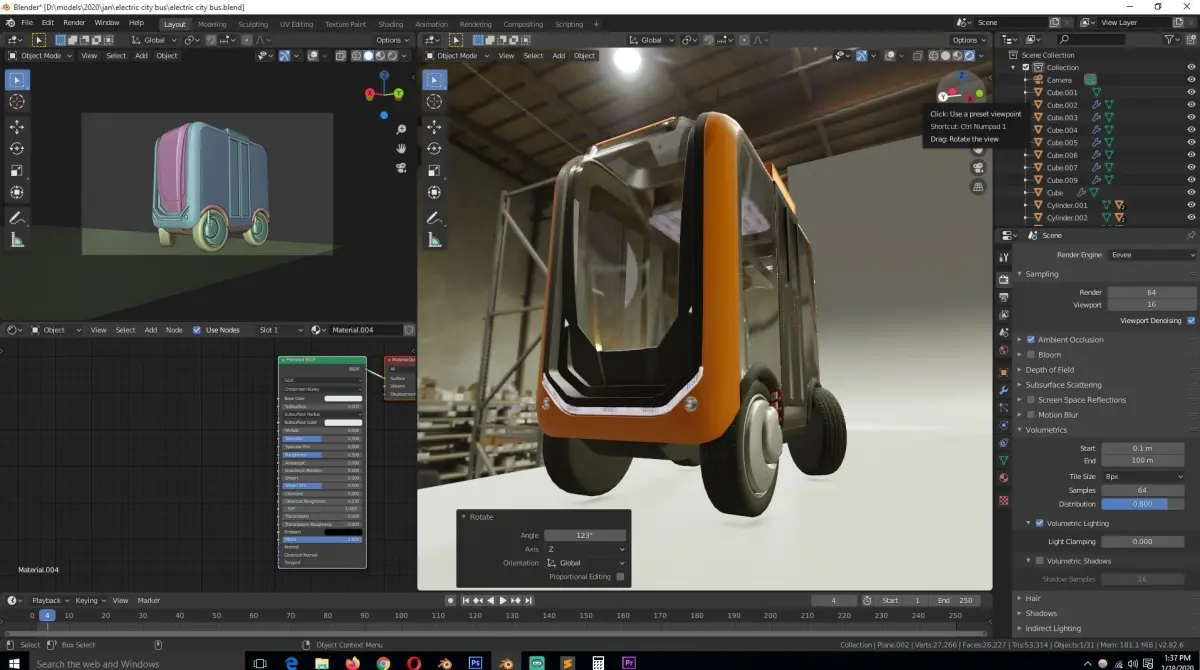Hide Cube.003 in the outliner
Viewport: 1200px width, 670px height.
[x=1191, y=117]
